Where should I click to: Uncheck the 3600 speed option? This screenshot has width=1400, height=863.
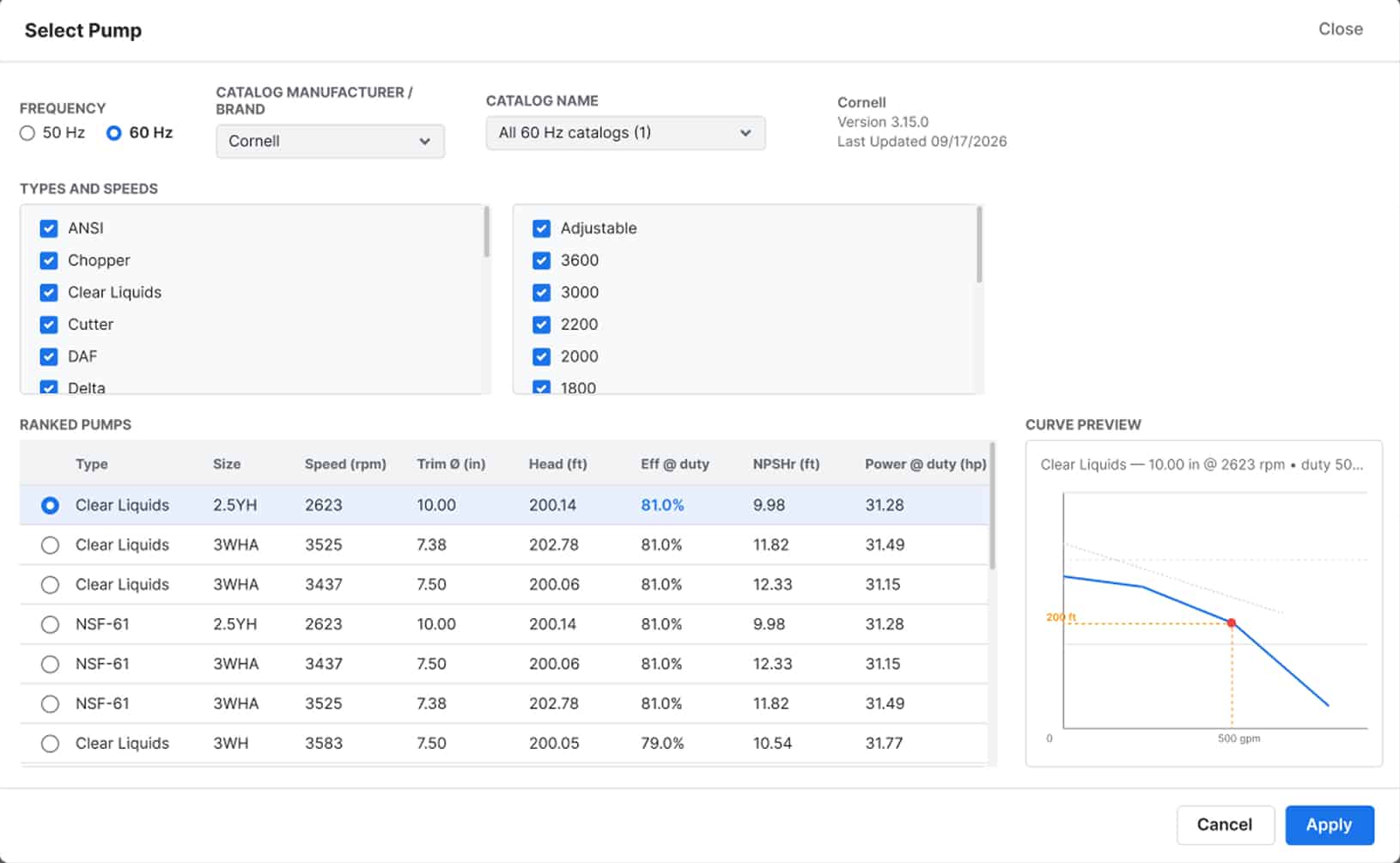coord(541,260)
